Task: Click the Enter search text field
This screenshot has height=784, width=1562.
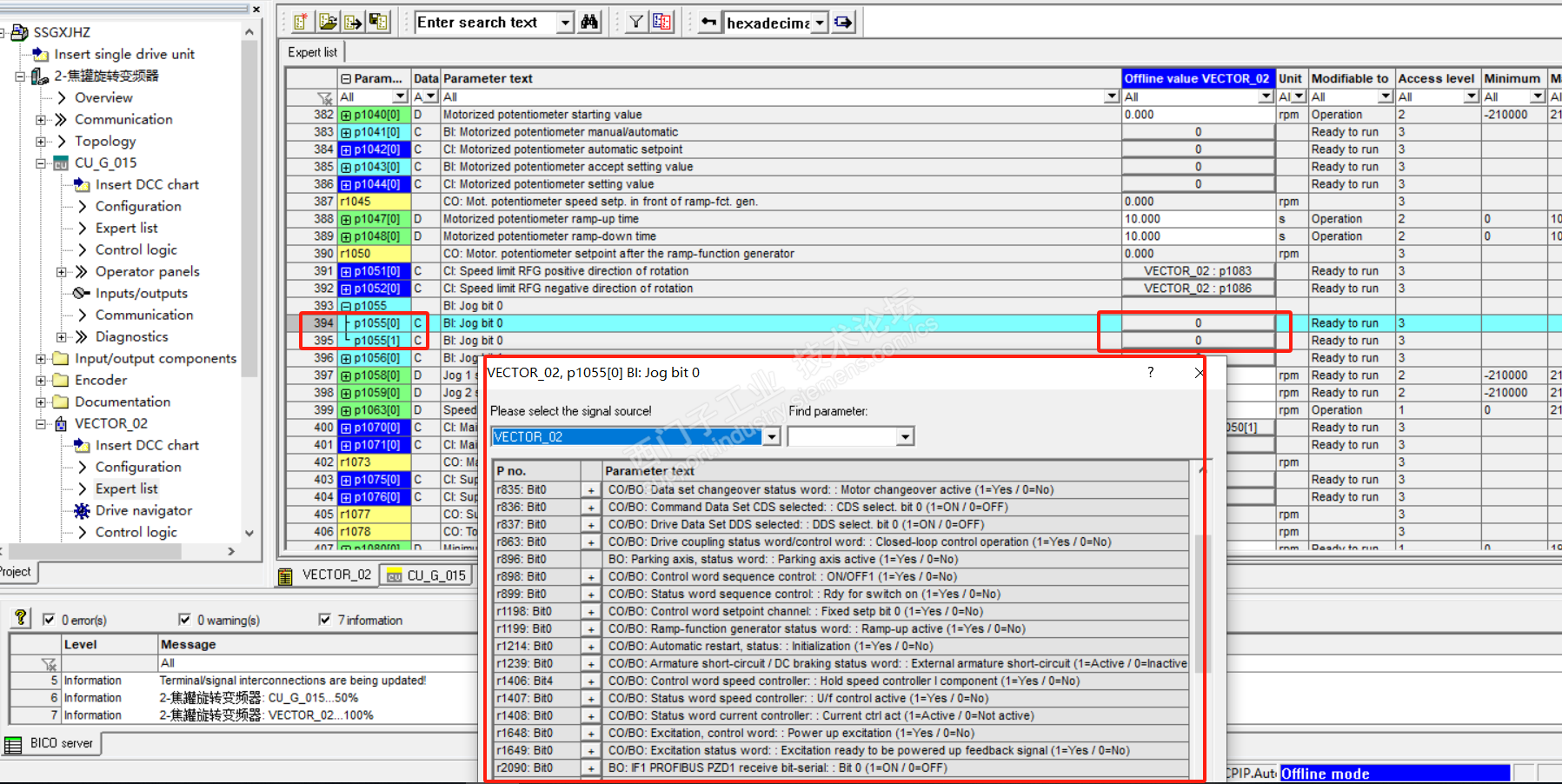Action: pyautogui.click(x=486, y=23)
